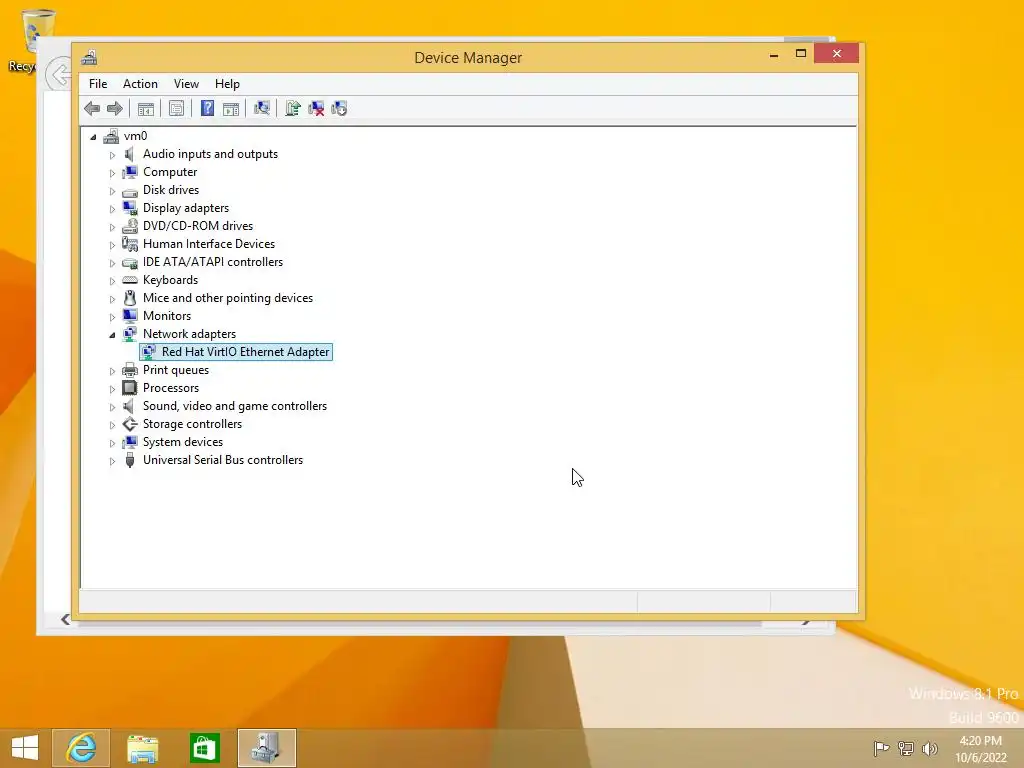Click the IDE ATA/ATAPI controllers icon

(130, 262)
